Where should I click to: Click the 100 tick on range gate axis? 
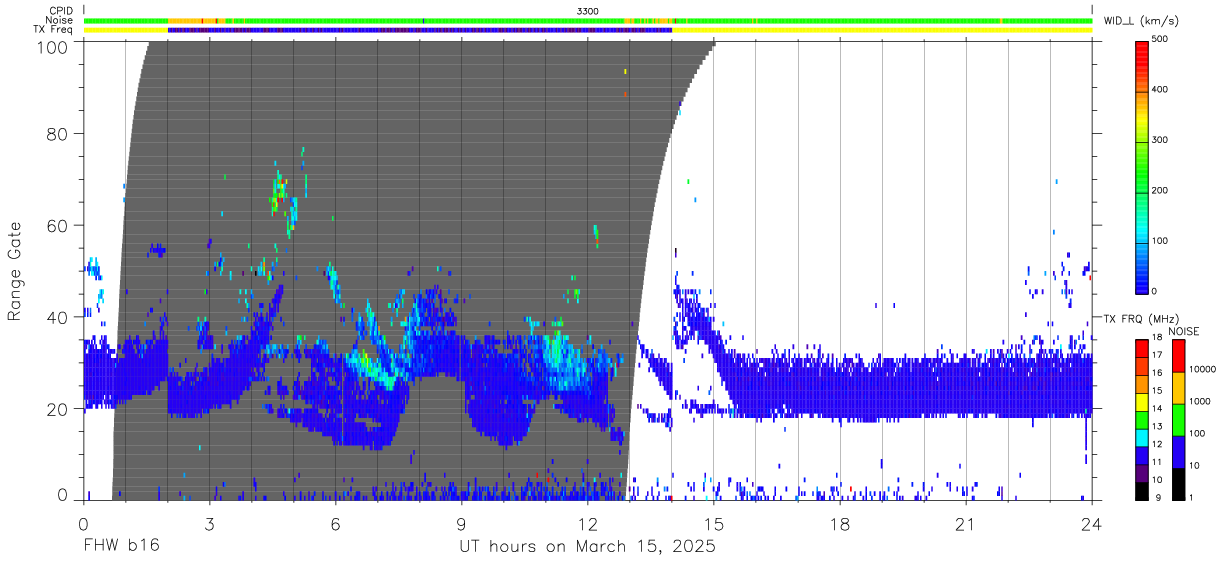tap(53, 46)
